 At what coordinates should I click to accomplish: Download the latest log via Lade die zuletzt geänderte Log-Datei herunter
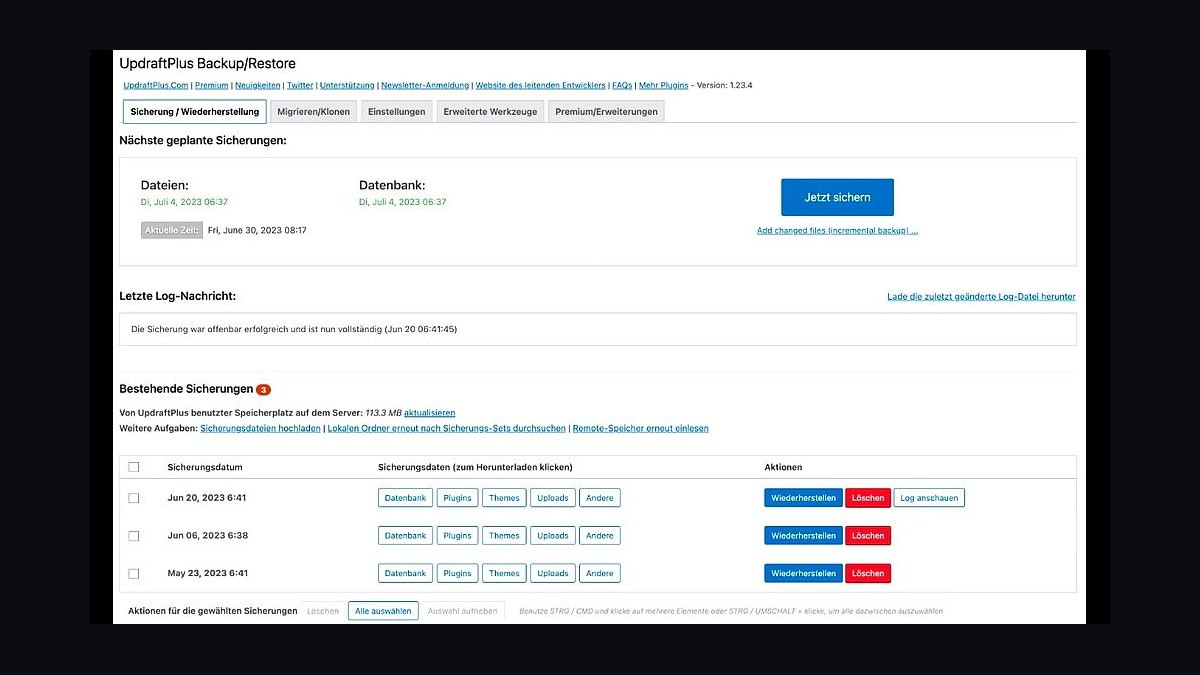pyautogui.click(x=981, y=296)
